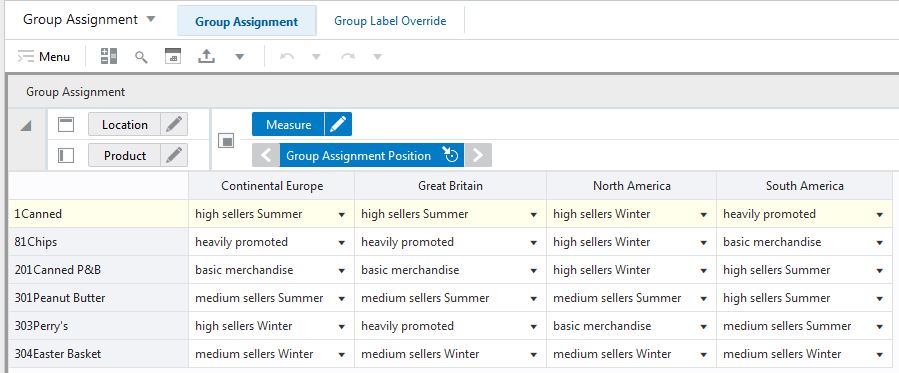Switch to the Group Assignment tab
Image resolution: width=899 pixels, height=373 pixels.
tap(247, 21)
